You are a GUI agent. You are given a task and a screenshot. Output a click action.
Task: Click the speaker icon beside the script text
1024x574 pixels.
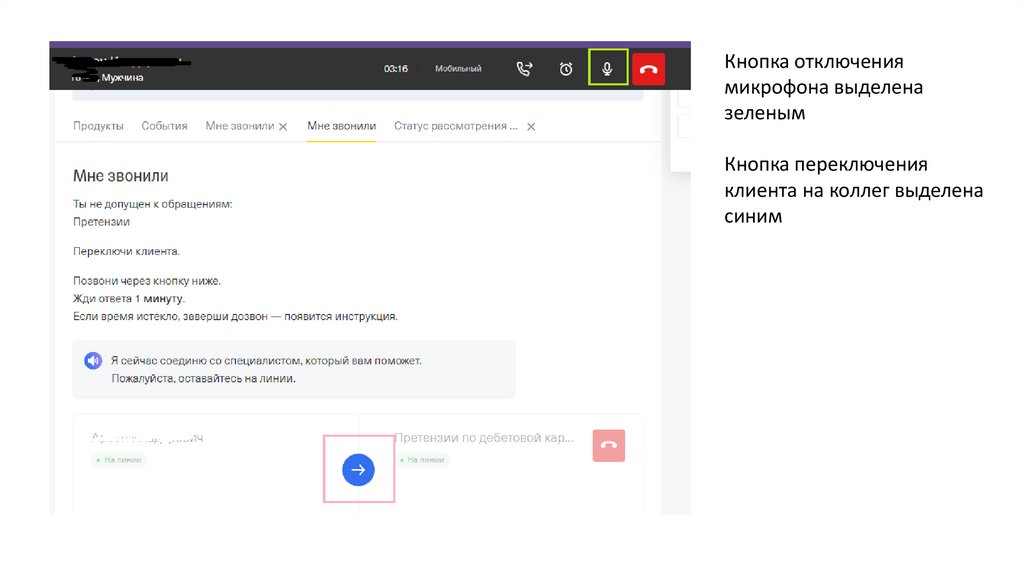(93, 361)
